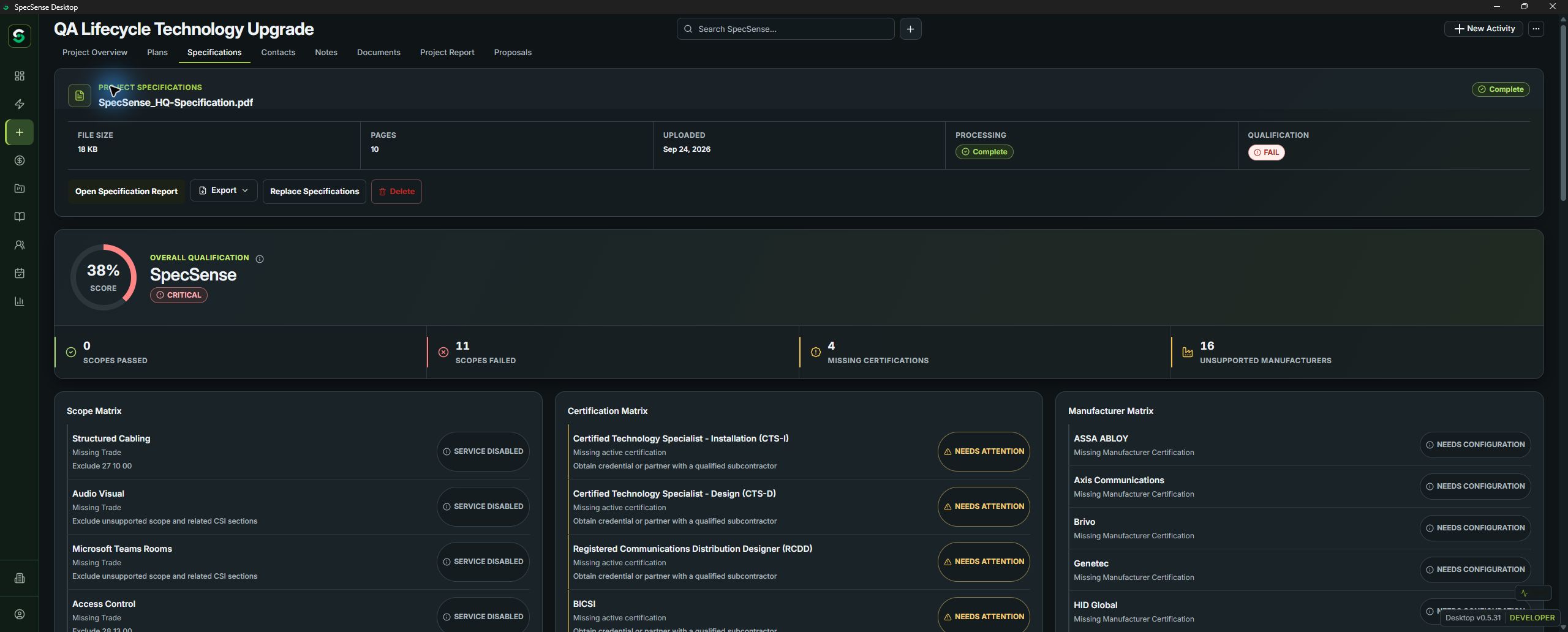Click the FAIL qualification badge
This screenshot has width=1568, height=632.
click(x=1266, y=152)
